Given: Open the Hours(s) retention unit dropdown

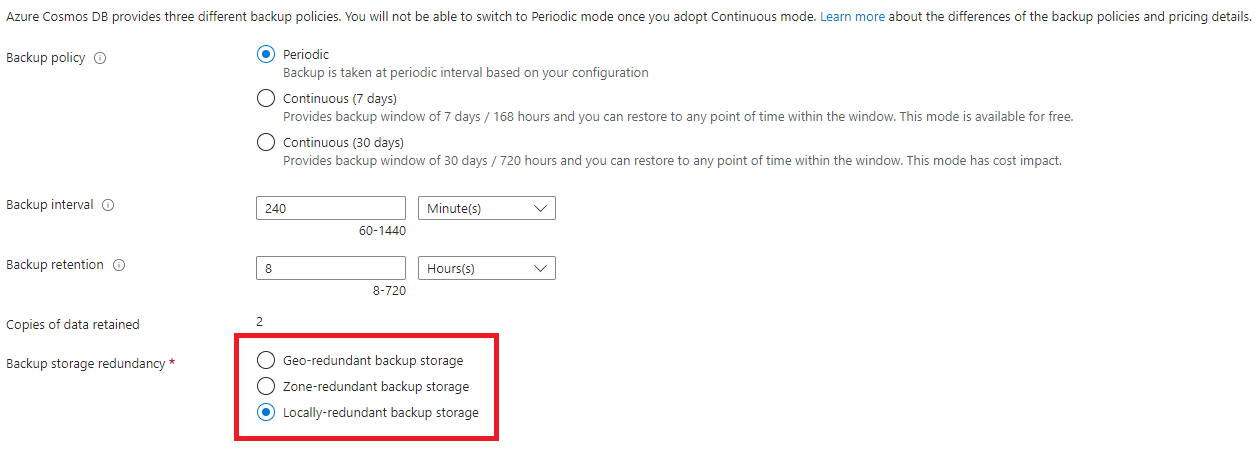Looking at the screenshot, I should pyautogui.click(x=486, y=268).
